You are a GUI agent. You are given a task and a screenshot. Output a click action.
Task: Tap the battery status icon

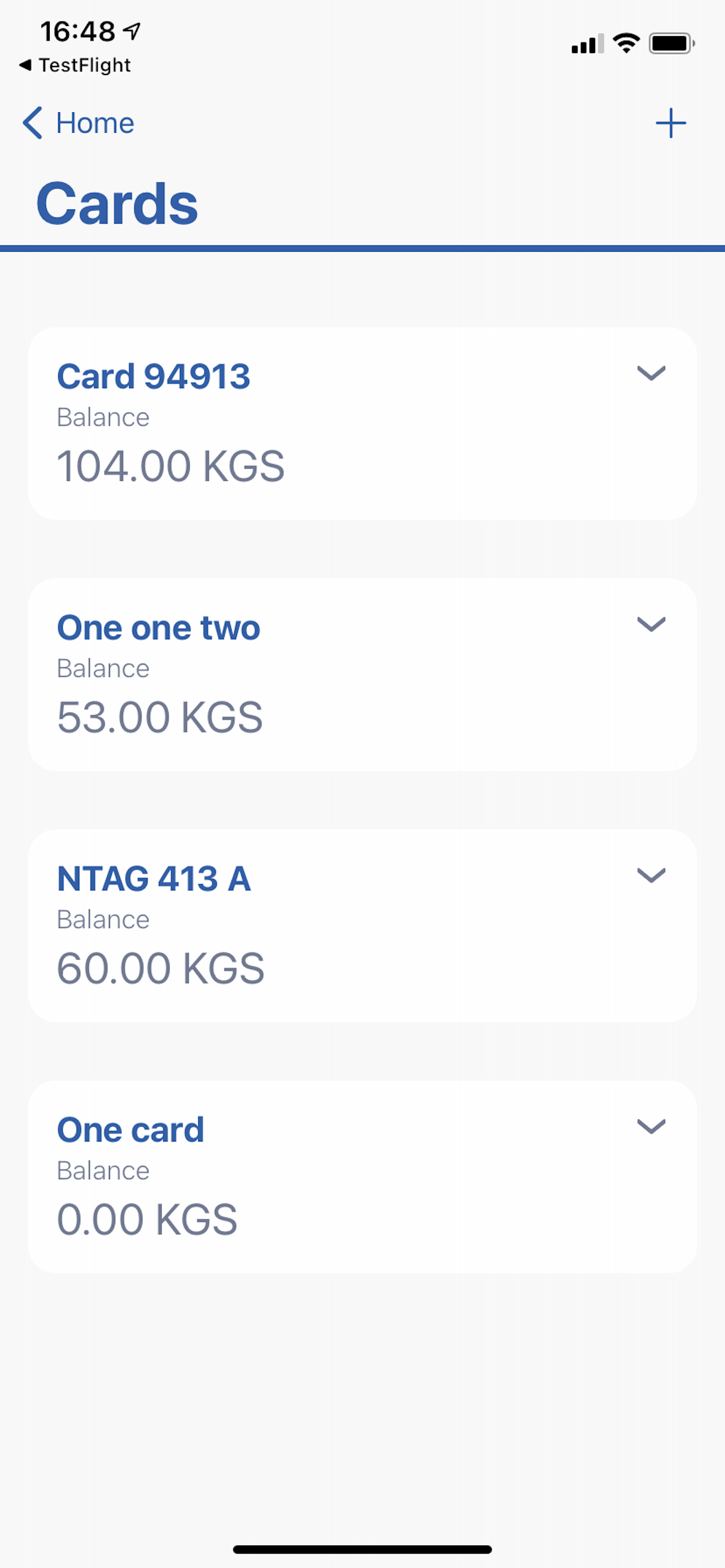click(671, 43)
